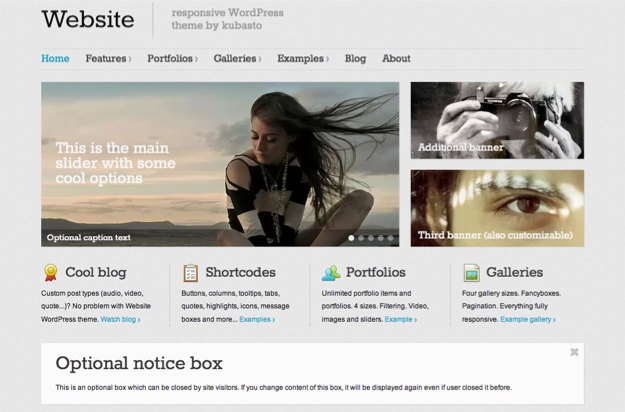The image size is (625, 412).
Task: Navigate to the About page
Action: coord(396,59)
